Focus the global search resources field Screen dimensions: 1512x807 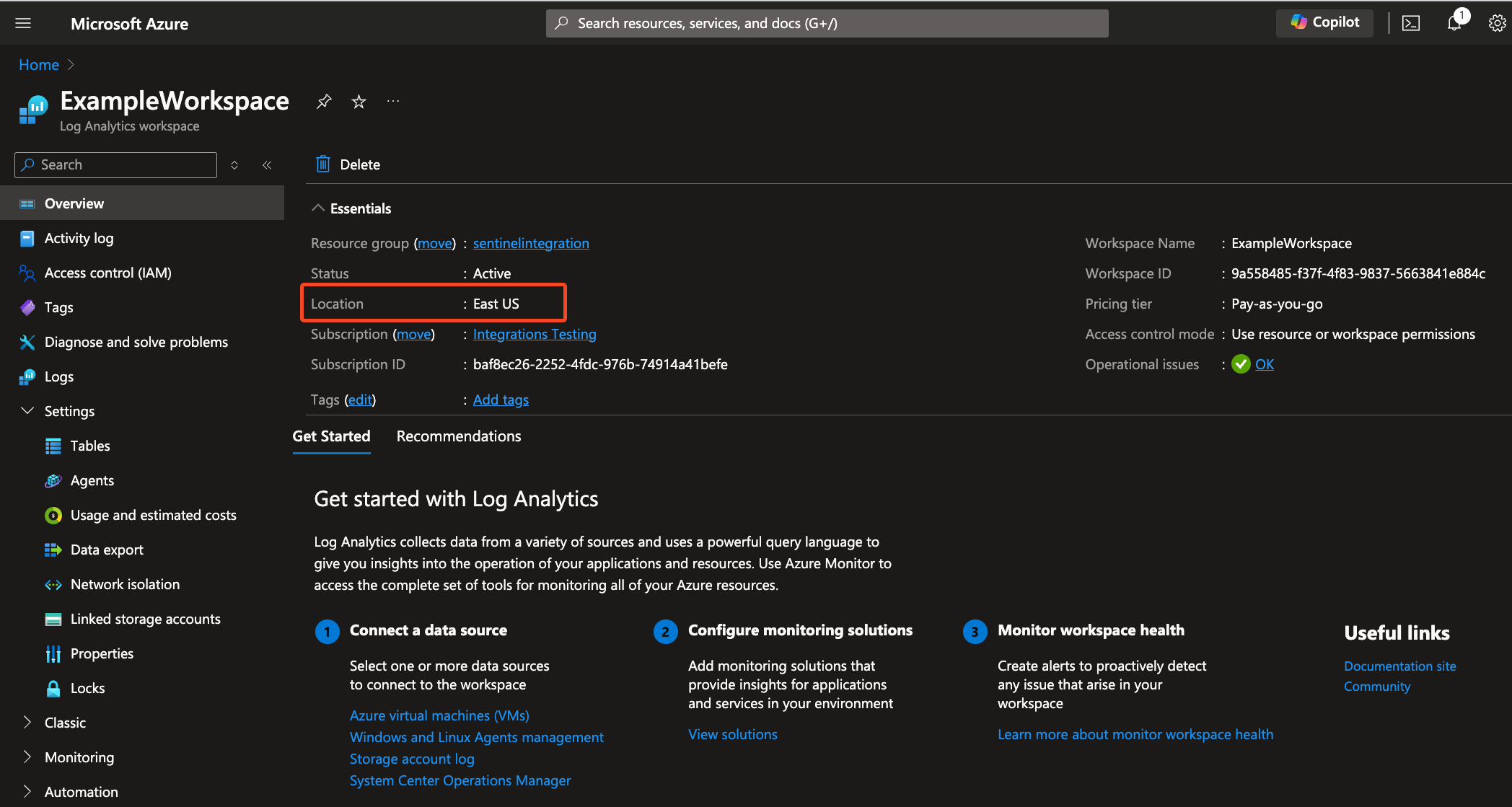[827, 23]
